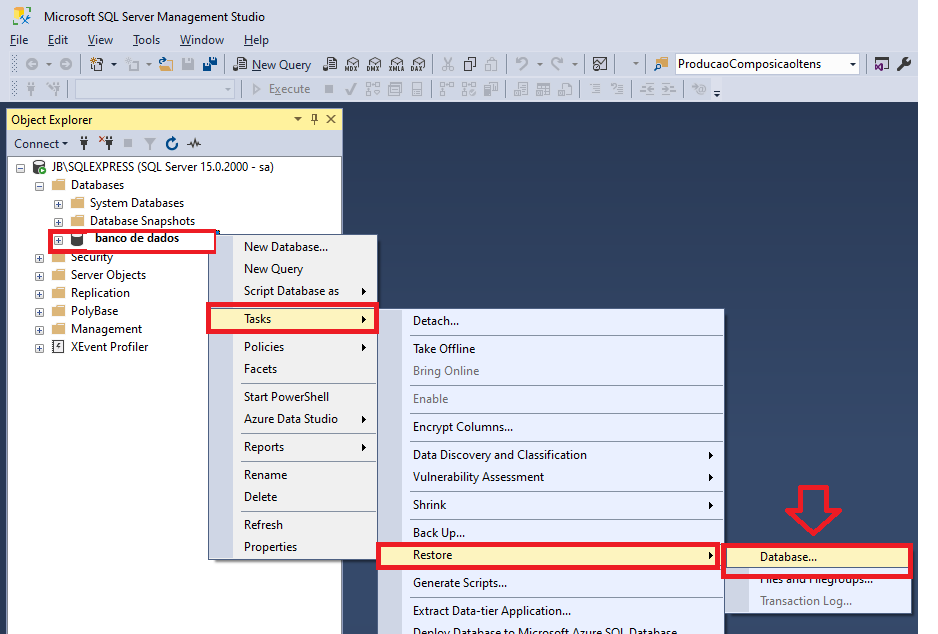Click the Disconnect plug icon
The height and width of the screenshot is (634, 938).
[x=106, y=143]
